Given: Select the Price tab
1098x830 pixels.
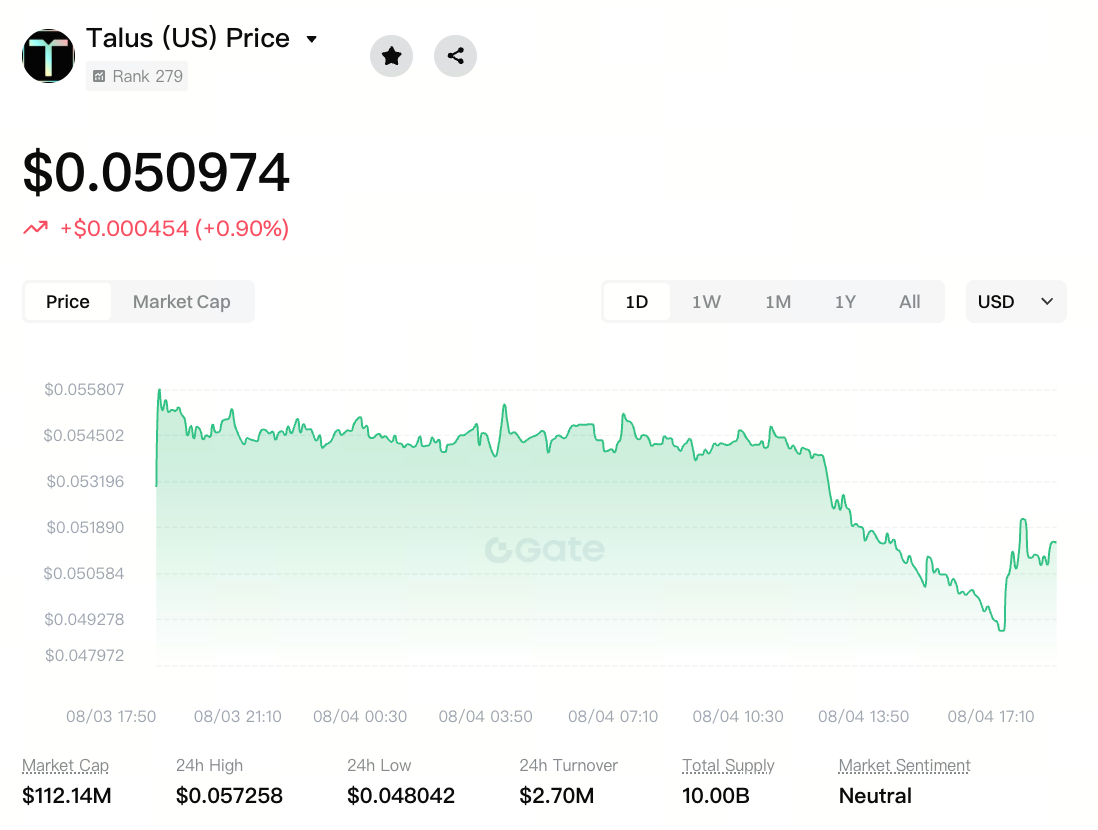Looking at the screenshot, I should (68, 302).
